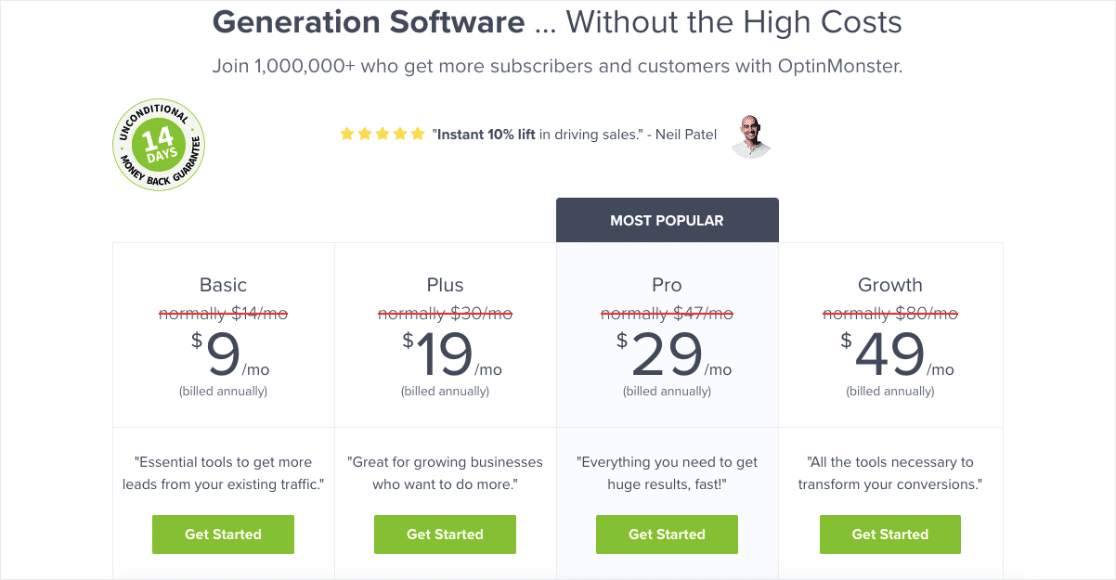Click the first gold star in the rating
The width and height of the screenshot is (1116, 580).
coord(347,132)
